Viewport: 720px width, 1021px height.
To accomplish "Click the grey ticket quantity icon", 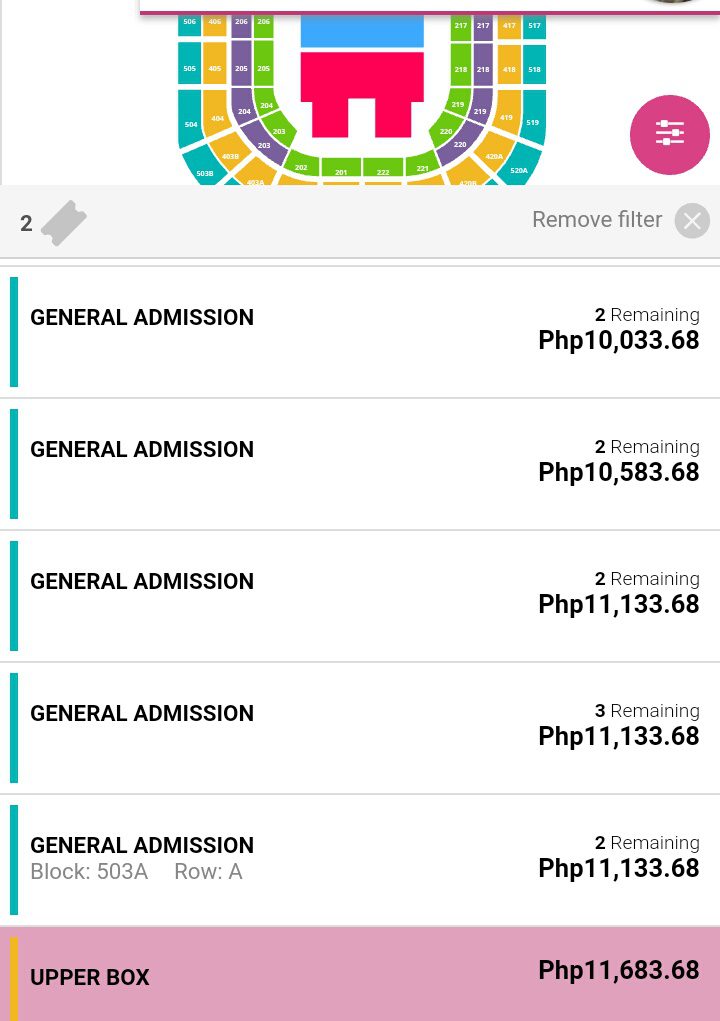I will (x=64, y=223).
